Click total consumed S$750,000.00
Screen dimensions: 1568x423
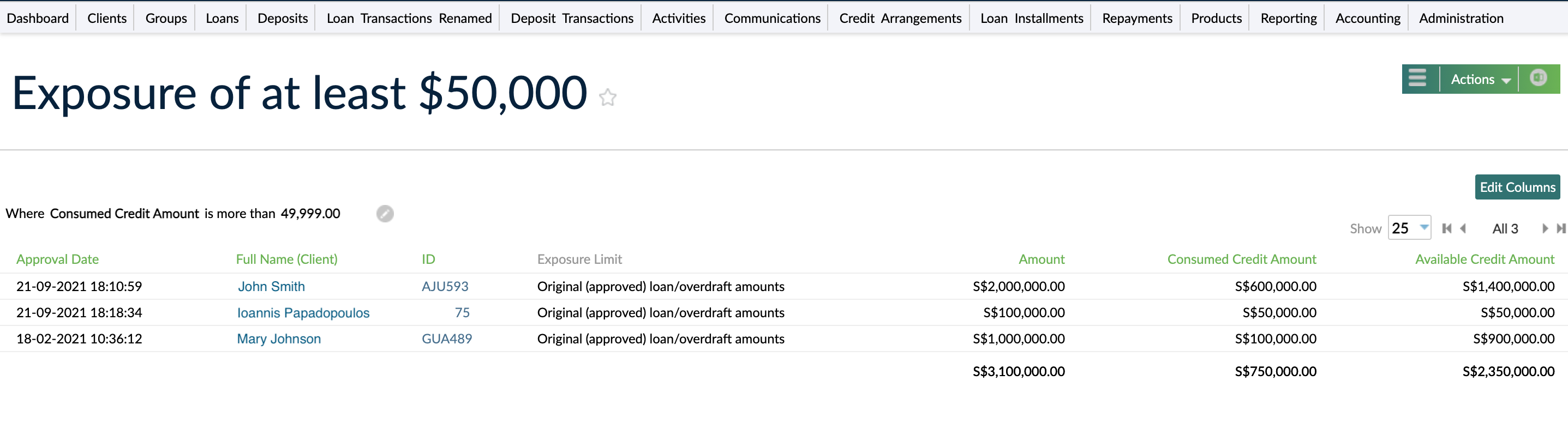coord(1275,371)
